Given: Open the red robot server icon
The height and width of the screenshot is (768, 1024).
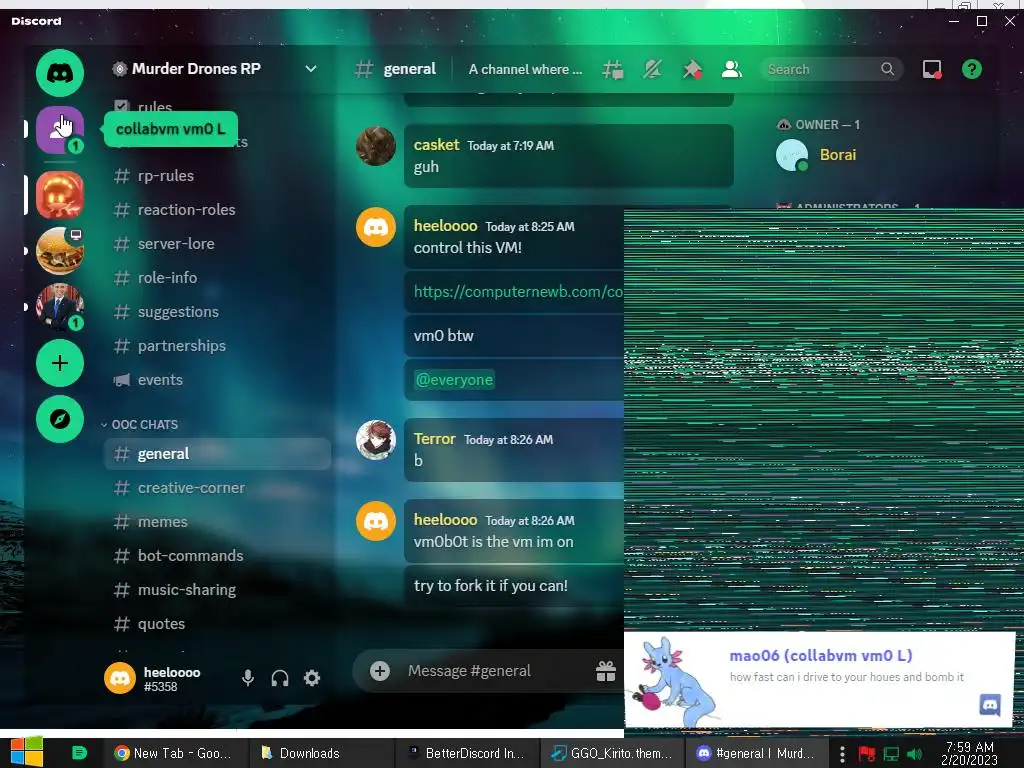Looking at the screenshot, I should click(59, 195).
